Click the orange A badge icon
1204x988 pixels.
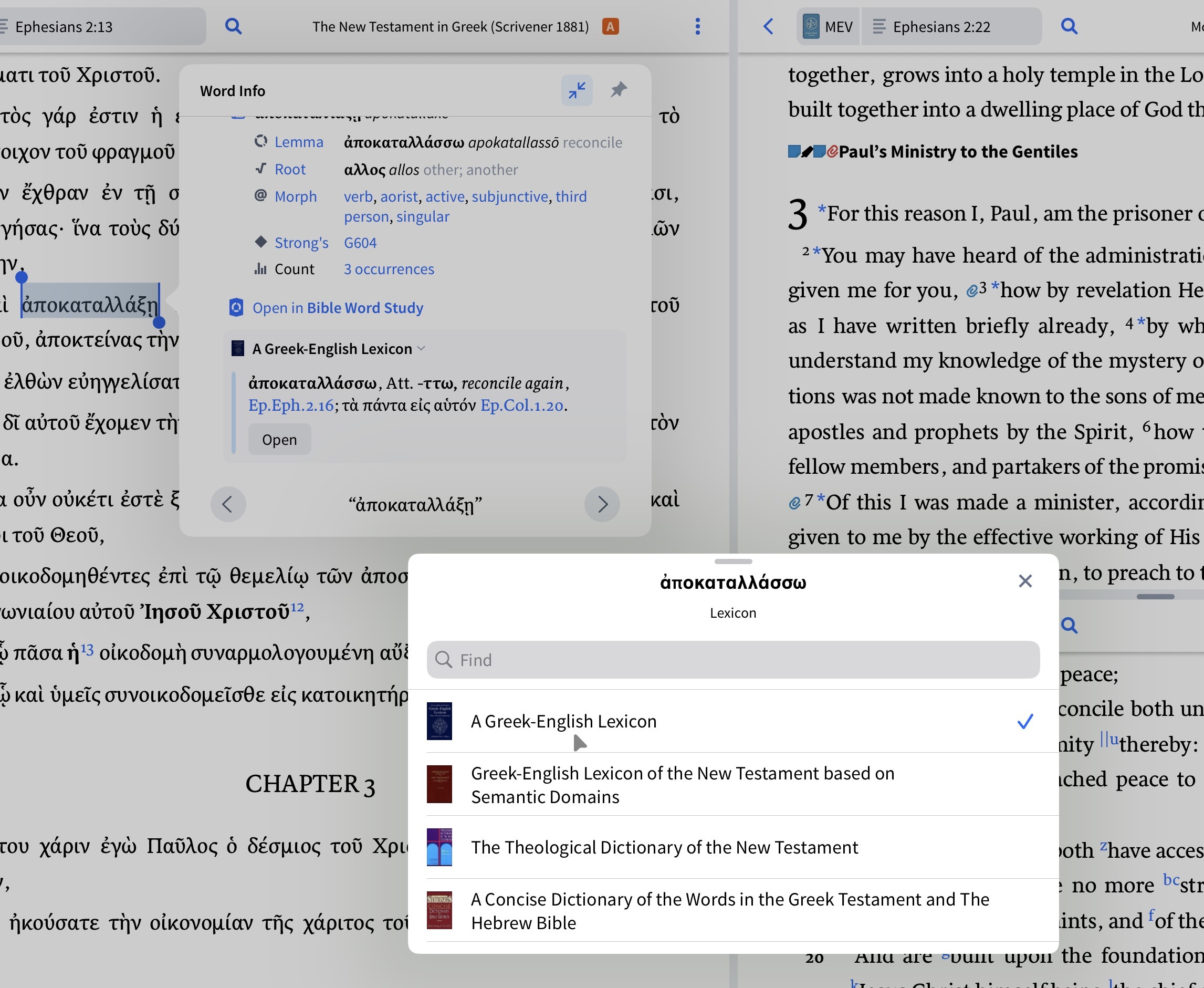point(611,26)
